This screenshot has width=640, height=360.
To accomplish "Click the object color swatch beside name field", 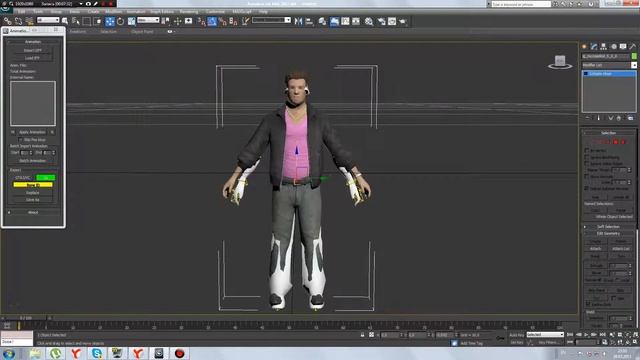I will [634, 56].
